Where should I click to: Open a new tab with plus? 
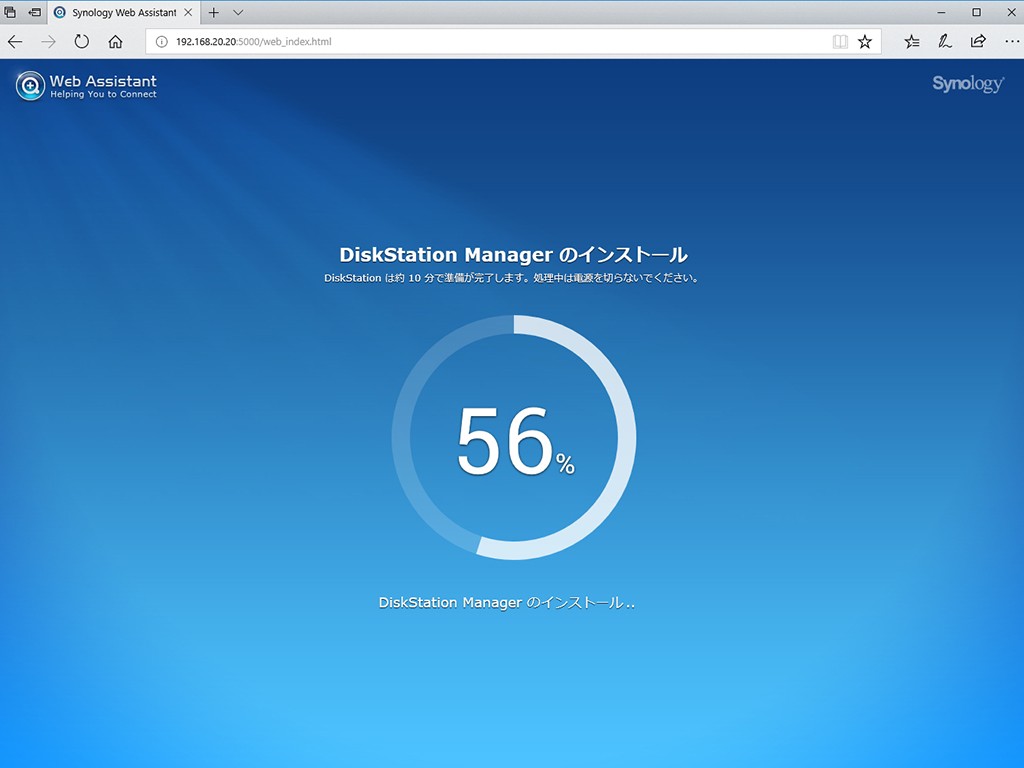(x=213, y=13)
